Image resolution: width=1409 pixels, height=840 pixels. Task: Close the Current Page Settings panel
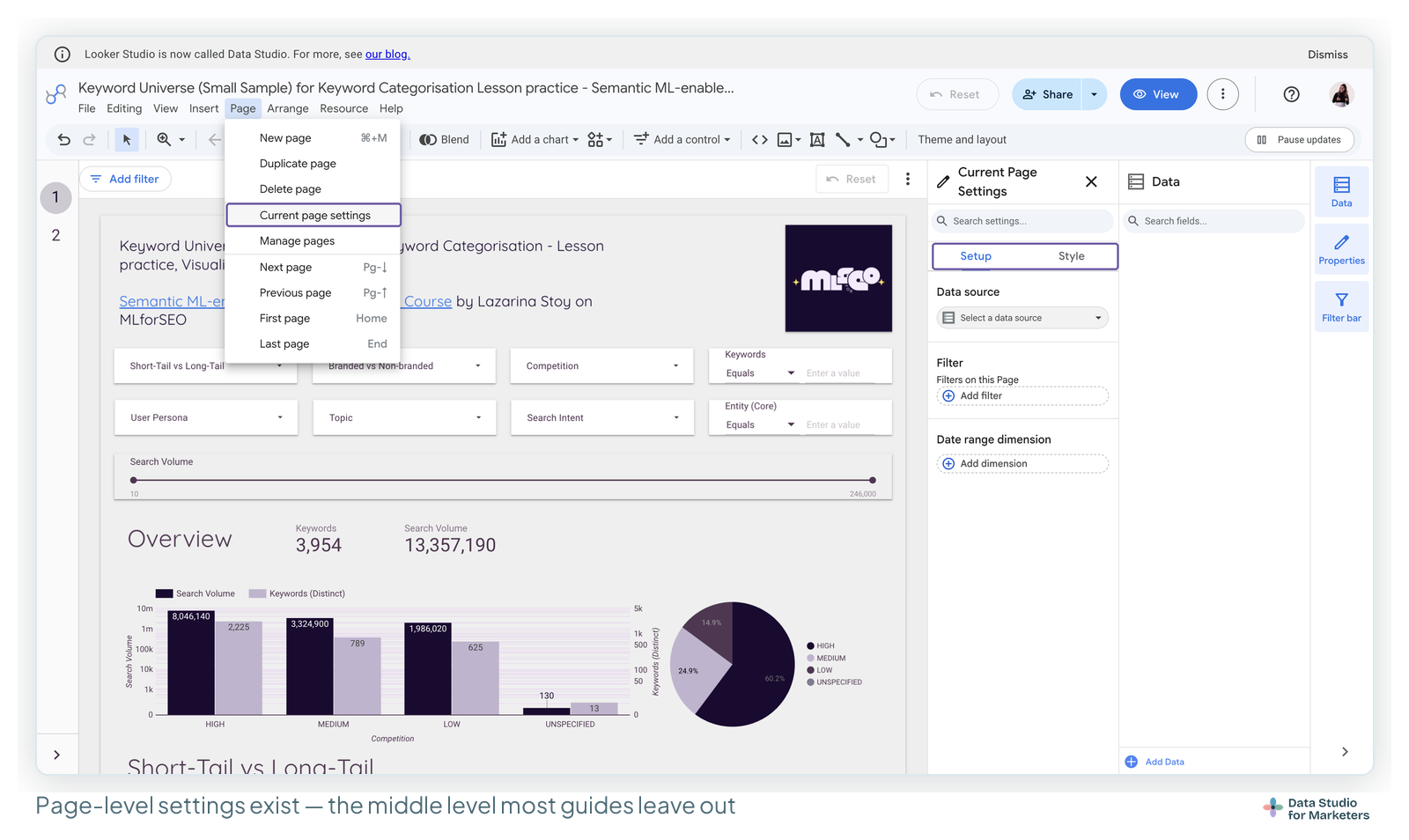click(x=1091, y=181)
